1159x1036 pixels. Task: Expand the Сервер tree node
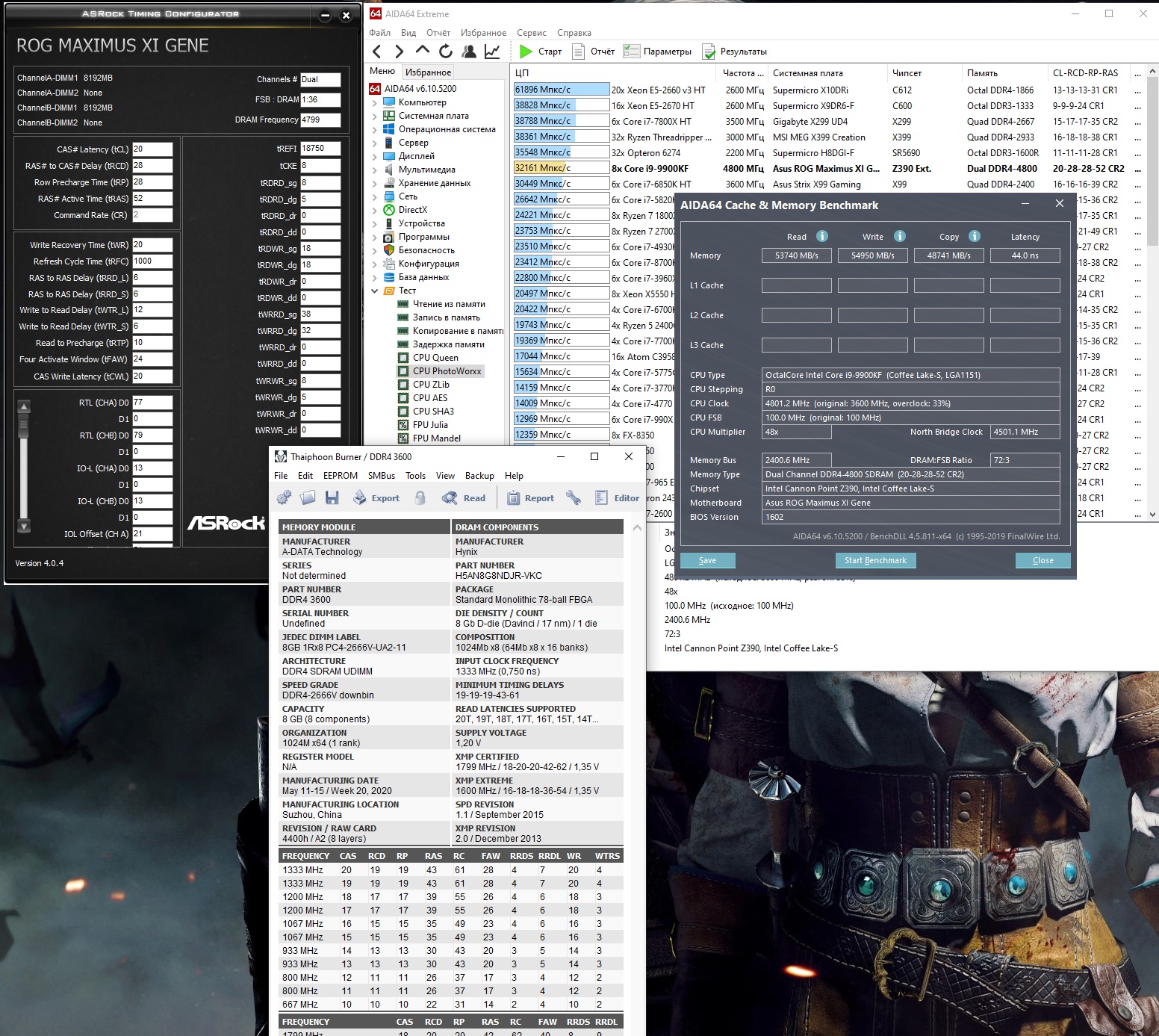pos(375,143)
